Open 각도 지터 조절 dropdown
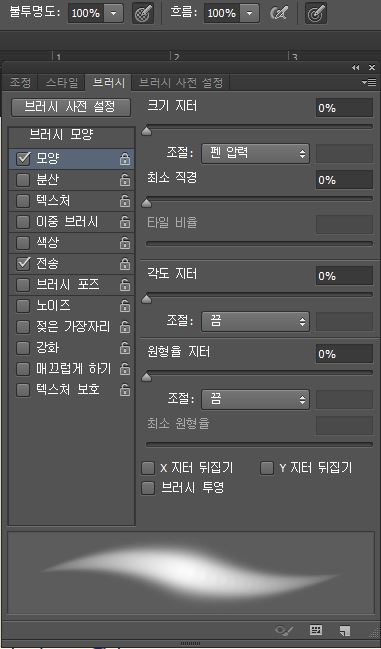The image size is (381, 649). [x=255, y=322]
